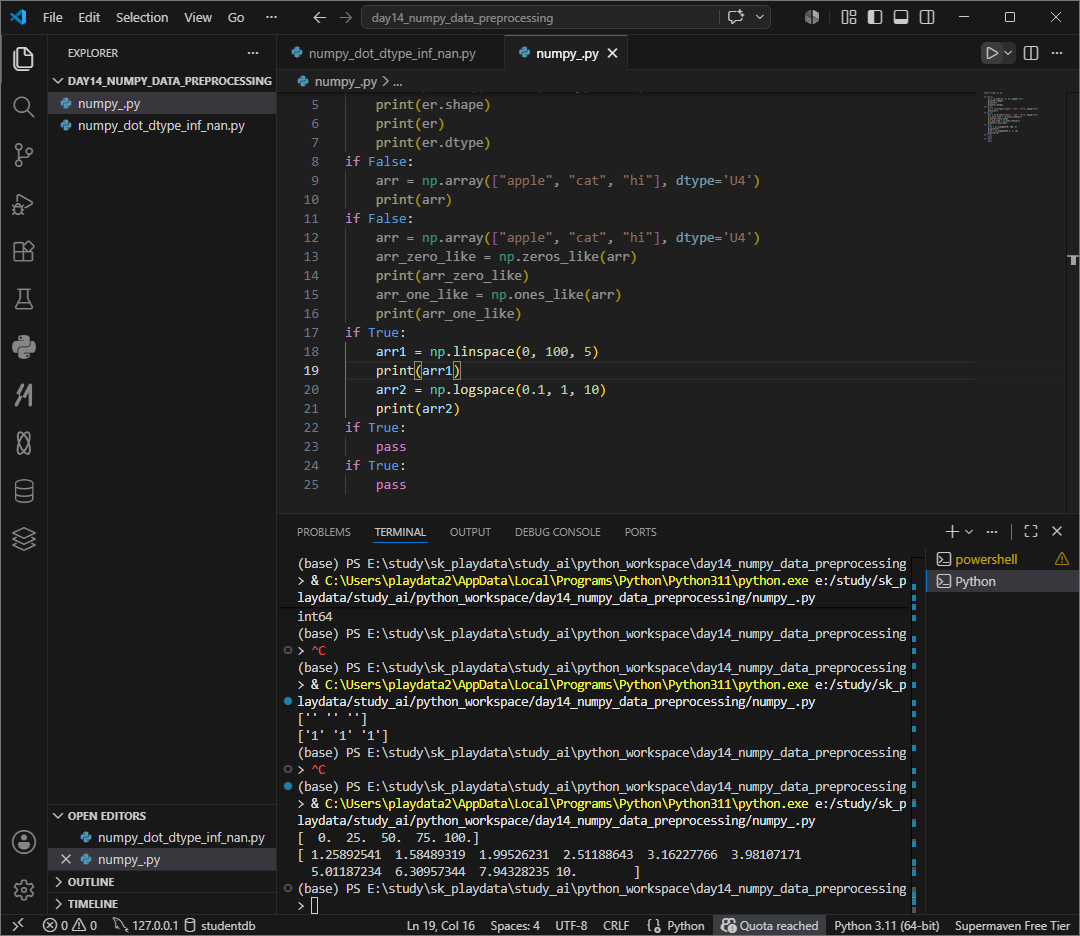The height and width of the screenshot is (936, 1080).
Task: Switch to the OUTPUT panel tab
Action: pyautogui.click(x=470, y=532)
